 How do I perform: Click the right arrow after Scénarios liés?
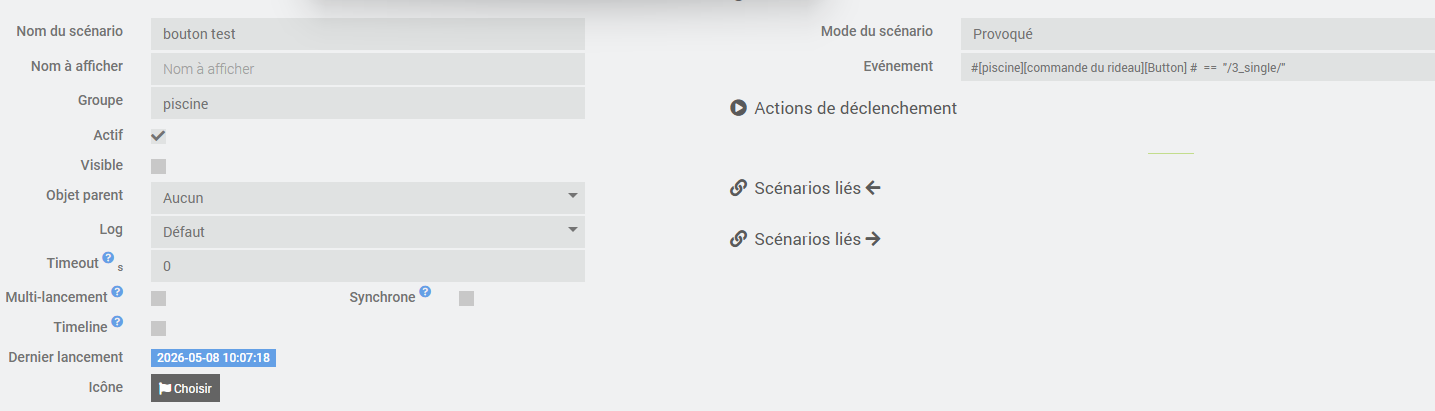click(x=873, y=239)
